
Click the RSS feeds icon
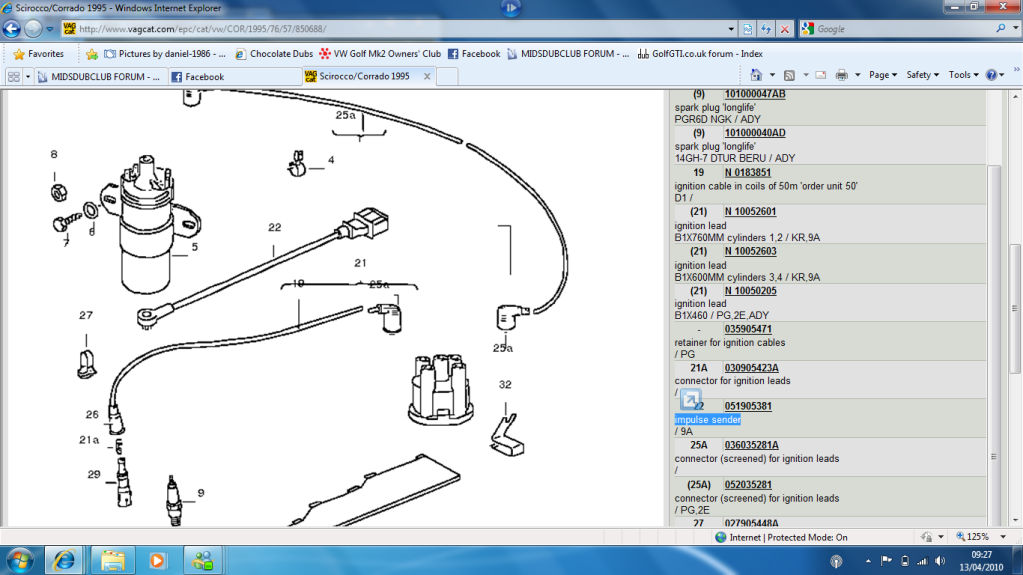coord(789,76)
